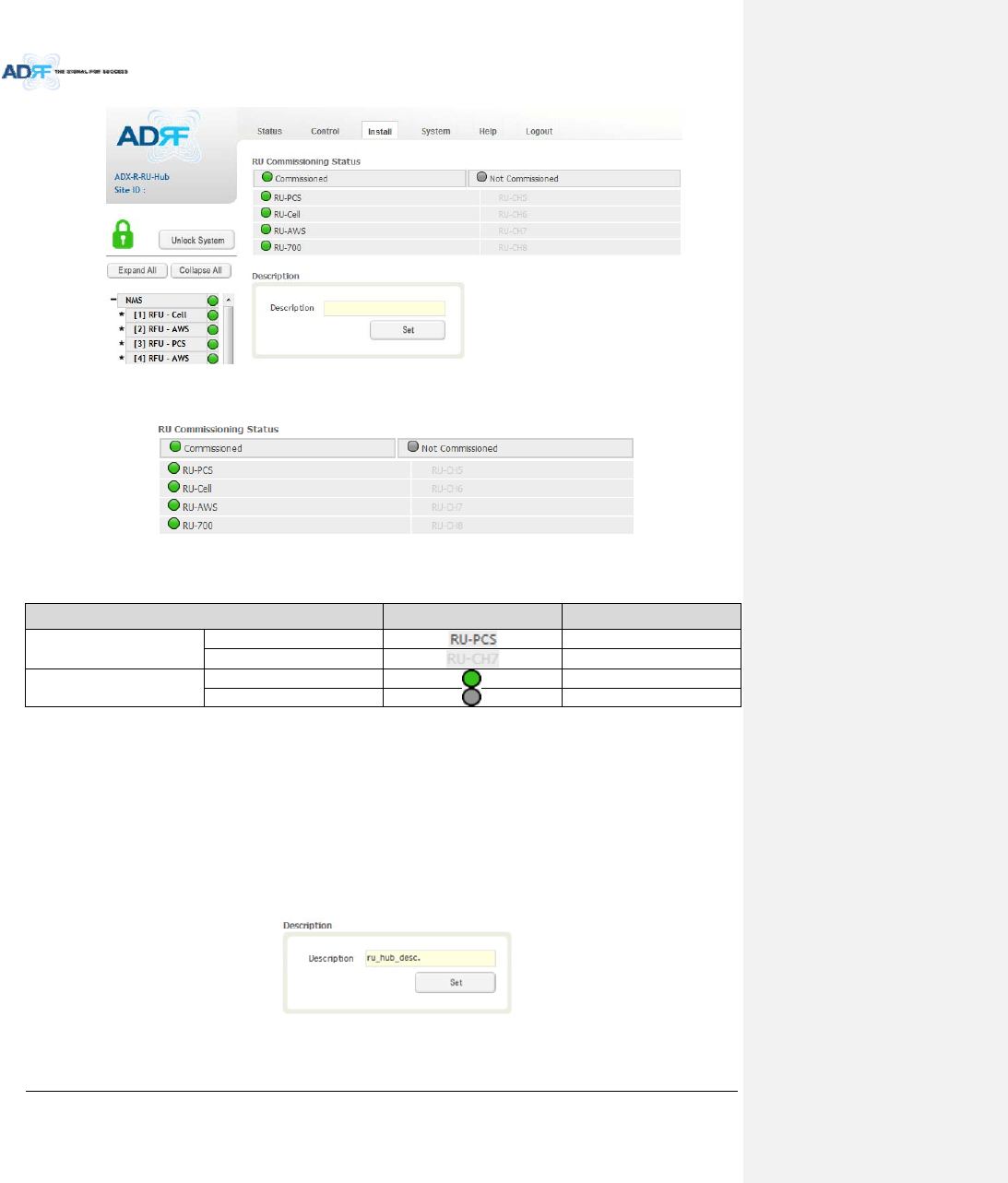Image resolution: width=1008 pixels, height=1183 pixels.
Task: Click the green lock system icon
Action: (x=123, y=235)
